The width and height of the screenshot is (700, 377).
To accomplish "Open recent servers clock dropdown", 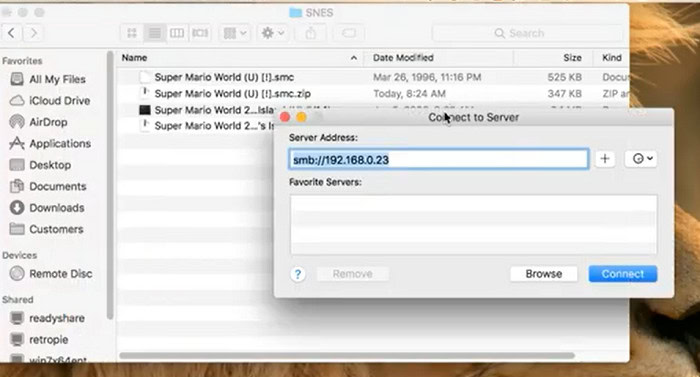I will coord(641,159).
